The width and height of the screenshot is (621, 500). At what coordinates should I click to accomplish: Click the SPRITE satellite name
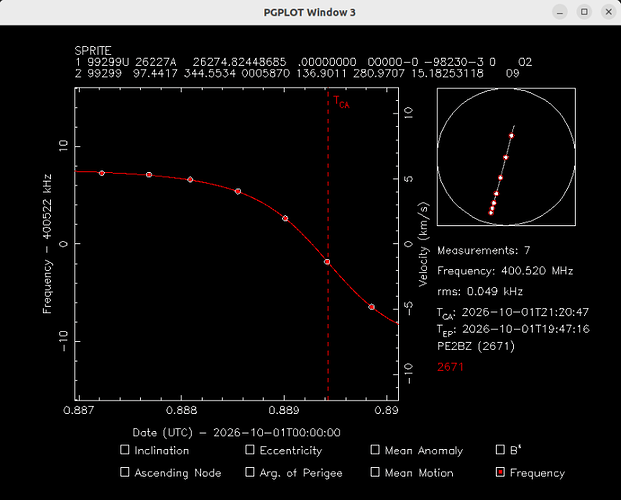[93, 51]
